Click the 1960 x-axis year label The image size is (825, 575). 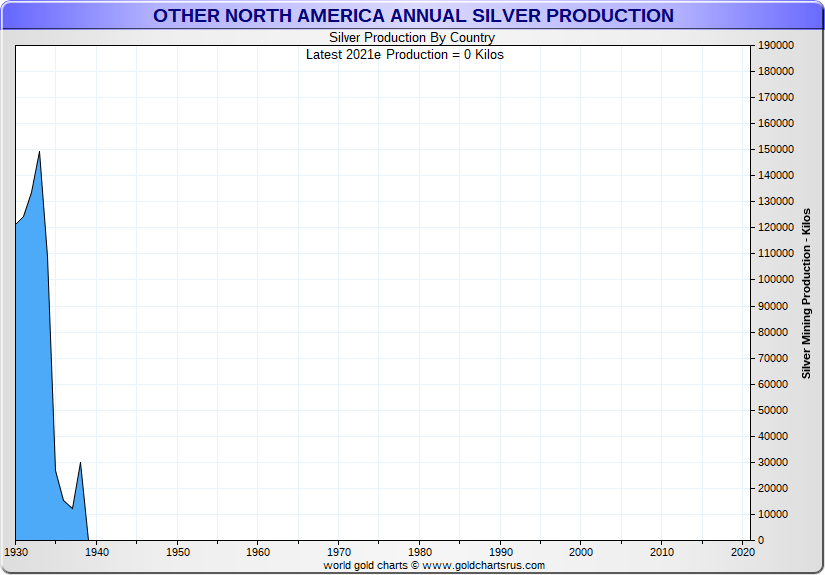pyautogui.click(x=258, y=551)
